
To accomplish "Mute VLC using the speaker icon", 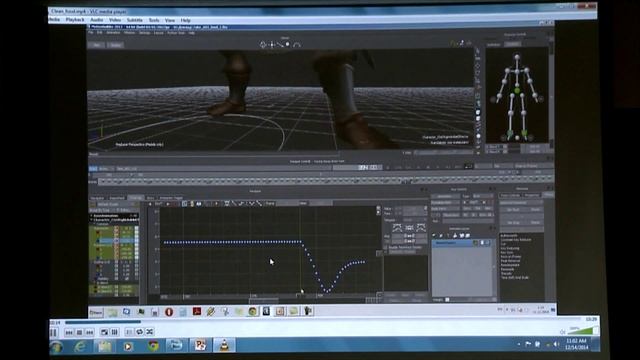I will [562, 332].
